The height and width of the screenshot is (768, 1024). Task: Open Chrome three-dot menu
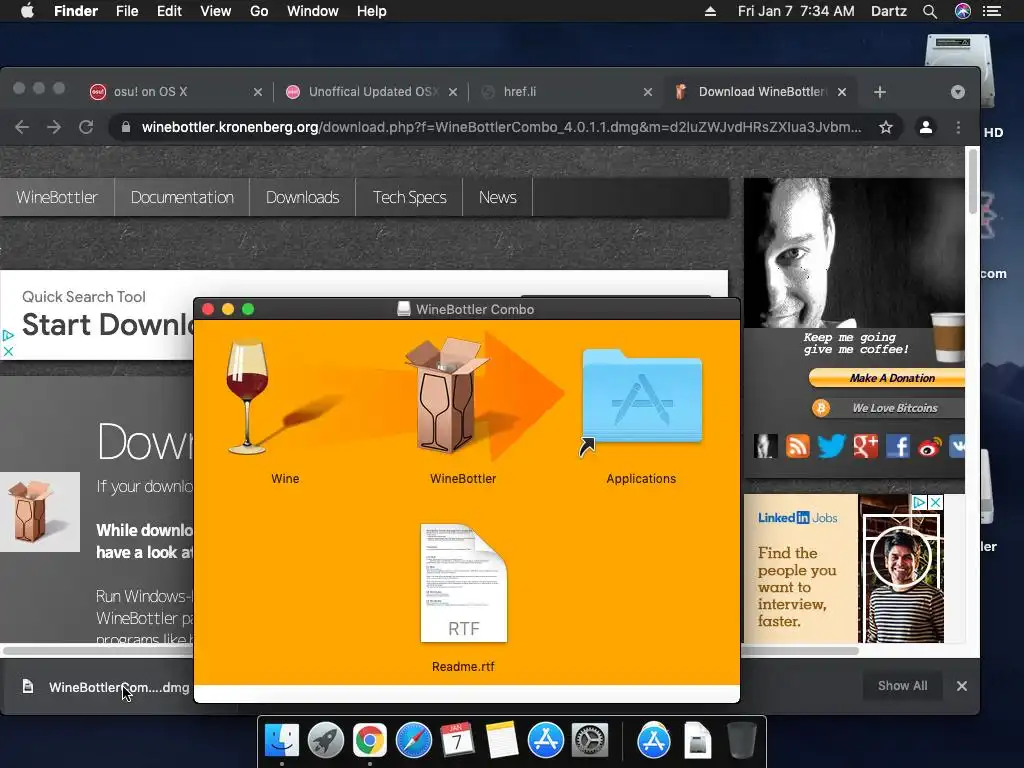click(958, 127)
